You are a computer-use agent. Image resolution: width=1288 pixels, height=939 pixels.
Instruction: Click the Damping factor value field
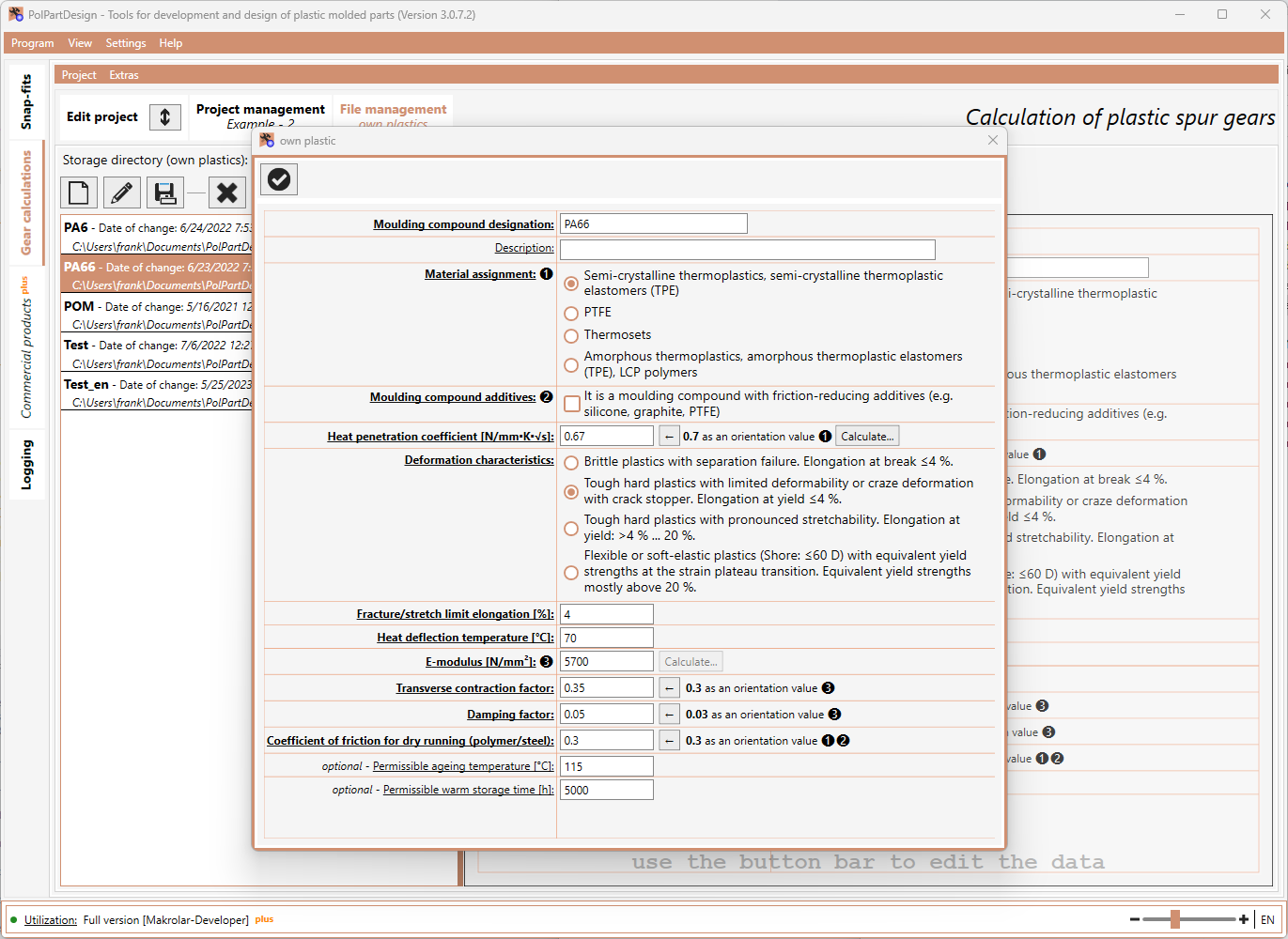[x=607, y=715]
